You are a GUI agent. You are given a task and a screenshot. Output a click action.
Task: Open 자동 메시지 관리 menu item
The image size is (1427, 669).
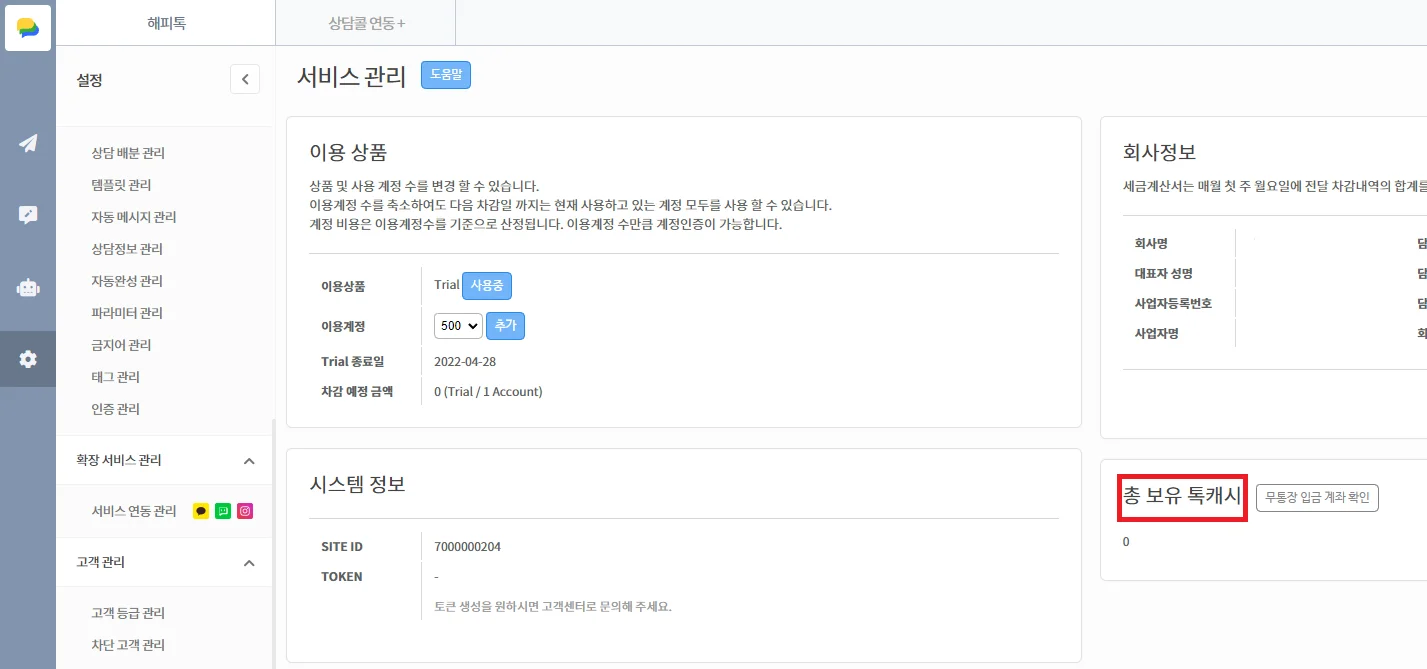134,217
